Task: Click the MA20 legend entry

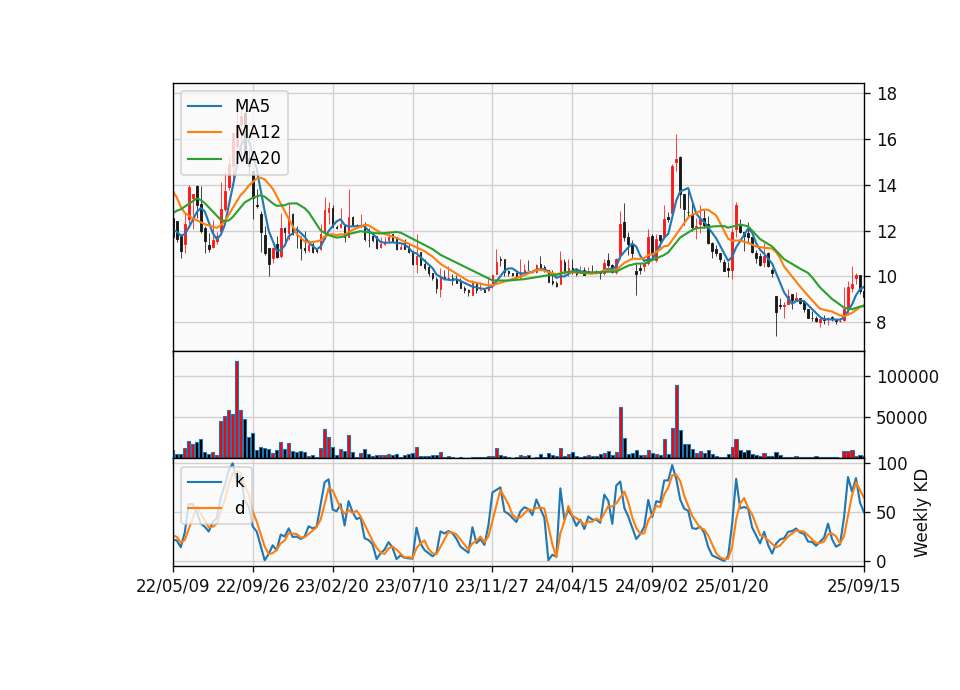Action: [x=234, y=158]
